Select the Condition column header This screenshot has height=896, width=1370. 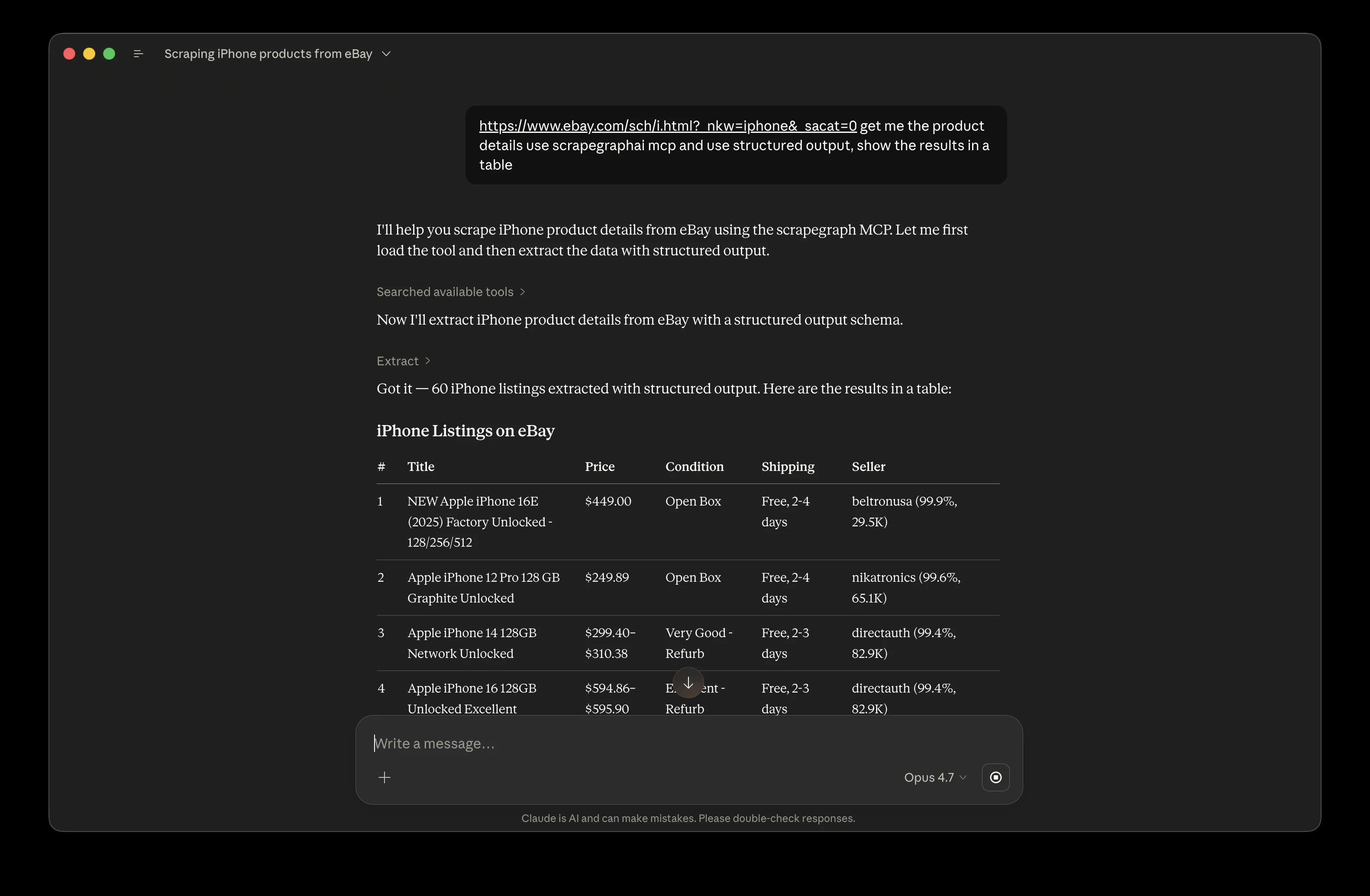[x=694, y=466]
